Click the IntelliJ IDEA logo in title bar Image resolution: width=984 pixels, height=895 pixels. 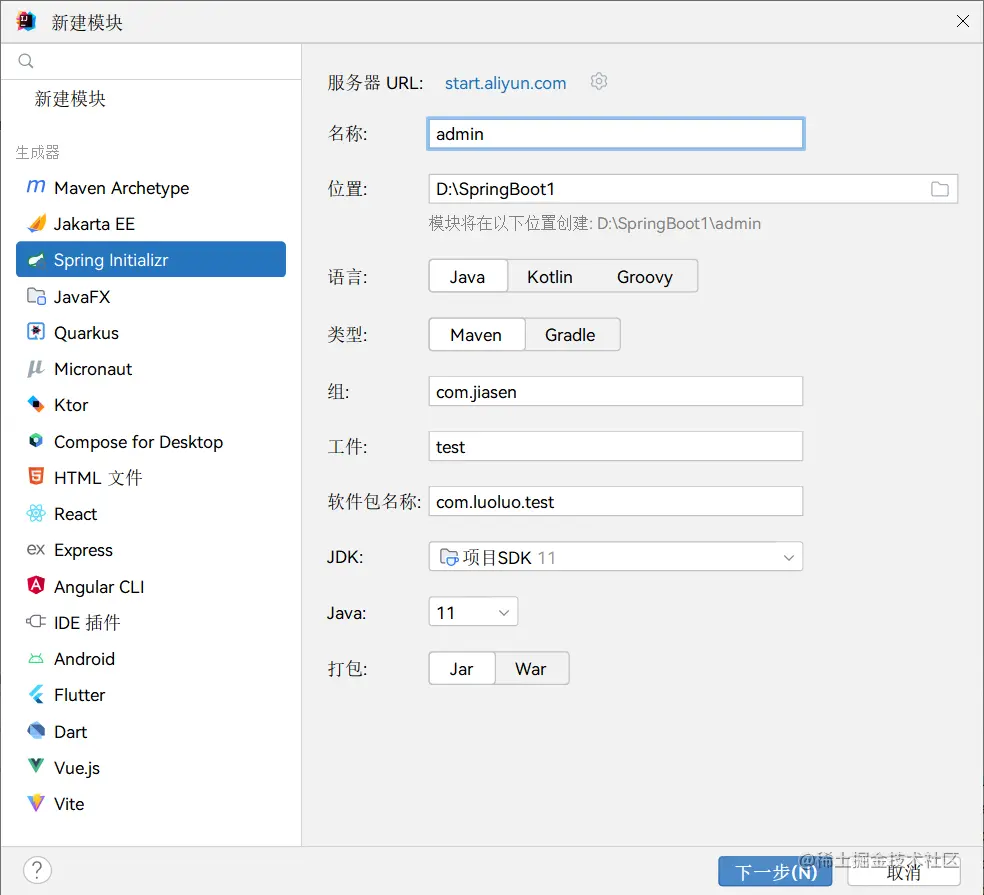26,21
